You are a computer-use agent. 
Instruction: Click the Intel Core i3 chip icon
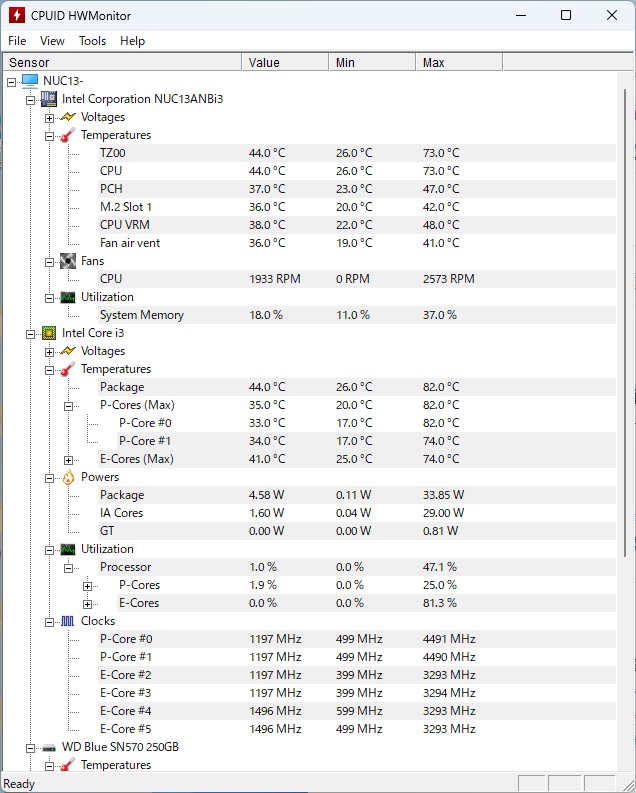[x=49, y=333]
